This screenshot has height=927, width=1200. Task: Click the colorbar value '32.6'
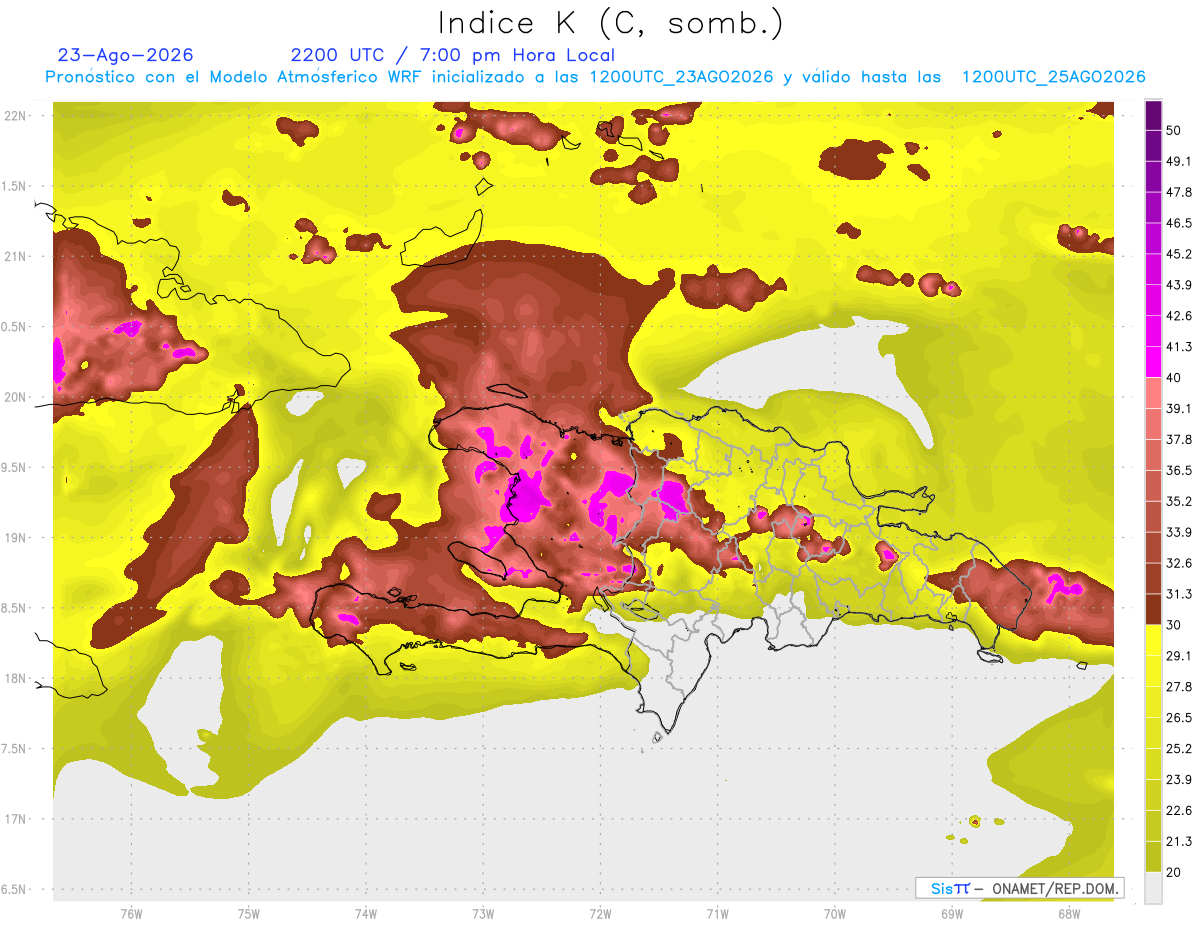tap(1178, 563)
